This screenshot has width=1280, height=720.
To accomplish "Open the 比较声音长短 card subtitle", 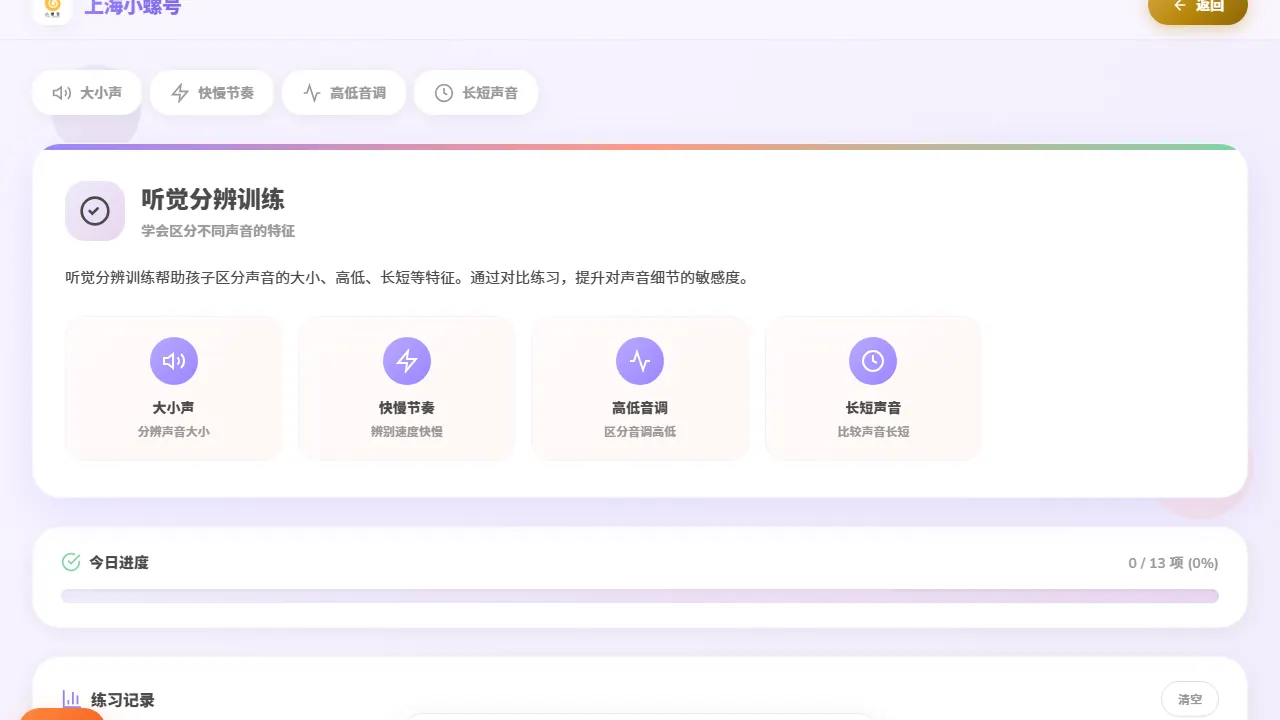I will (x=873, y=432).
